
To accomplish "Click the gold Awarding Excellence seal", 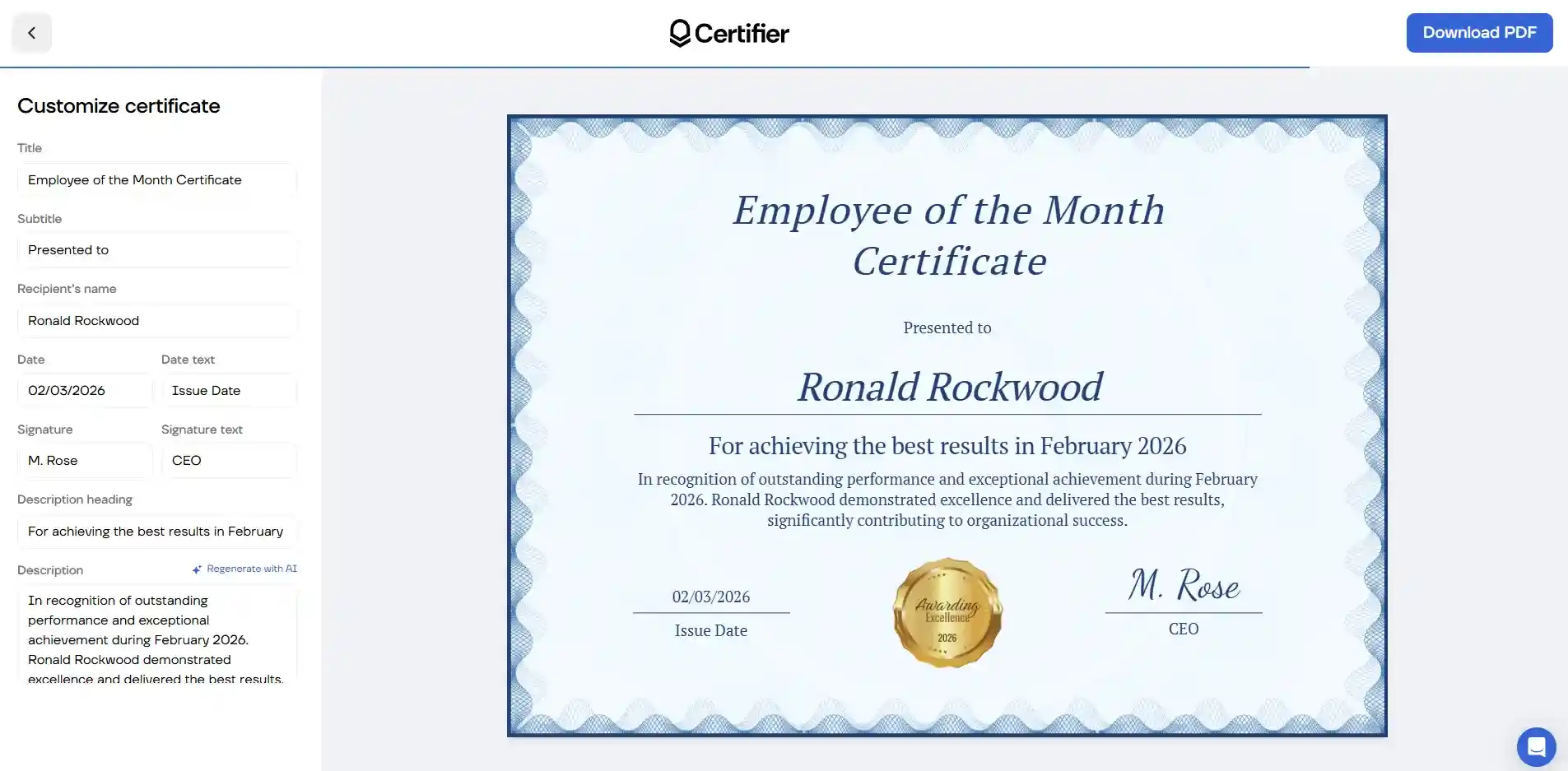I will pos(947,613).
